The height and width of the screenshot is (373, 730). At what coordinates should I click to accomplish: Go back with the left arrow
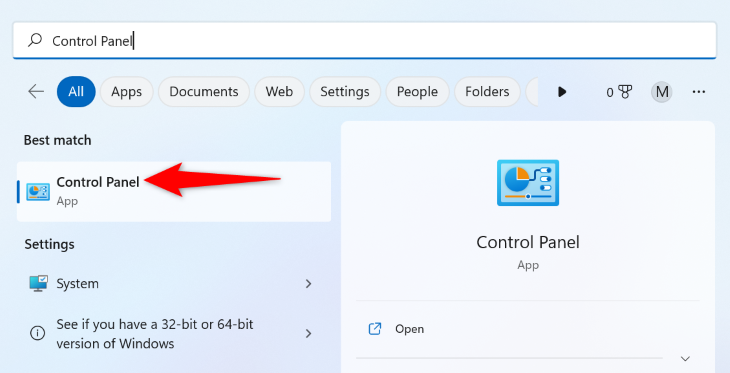[36, 92]
